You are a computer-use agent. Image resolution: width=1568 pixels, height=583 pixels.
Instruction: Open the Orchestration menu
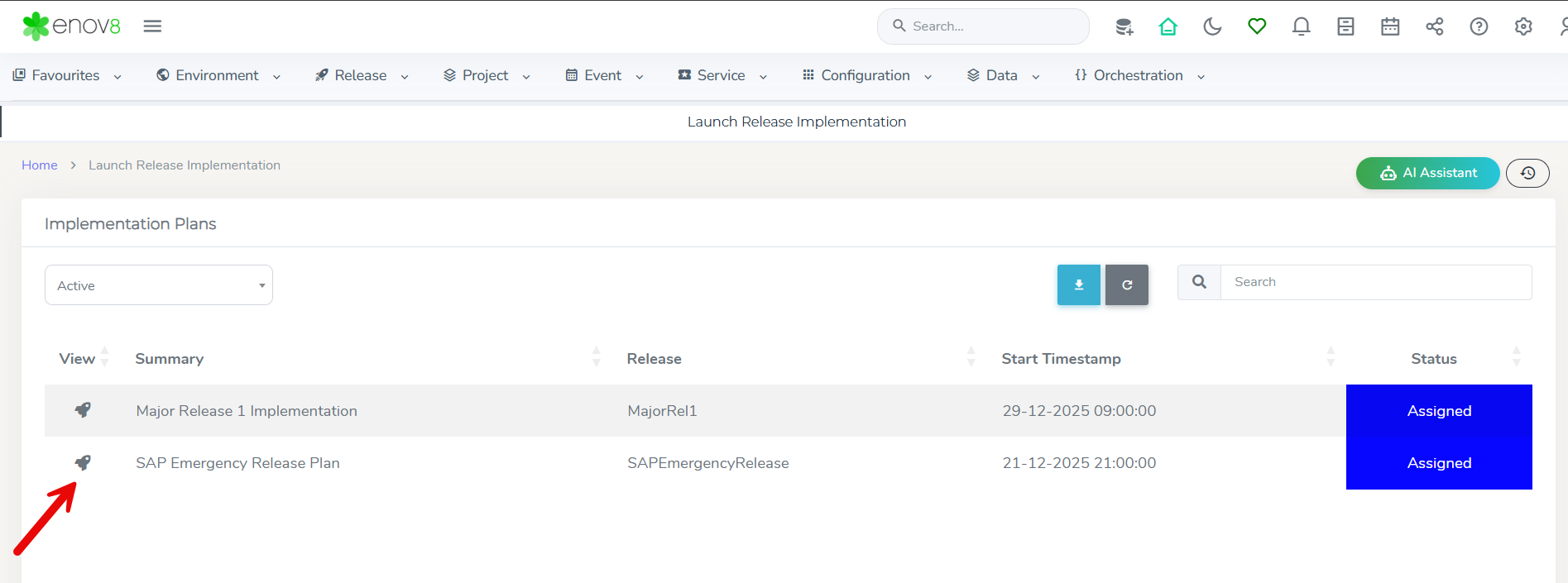pyautogui.click(x=1139, y=75)
